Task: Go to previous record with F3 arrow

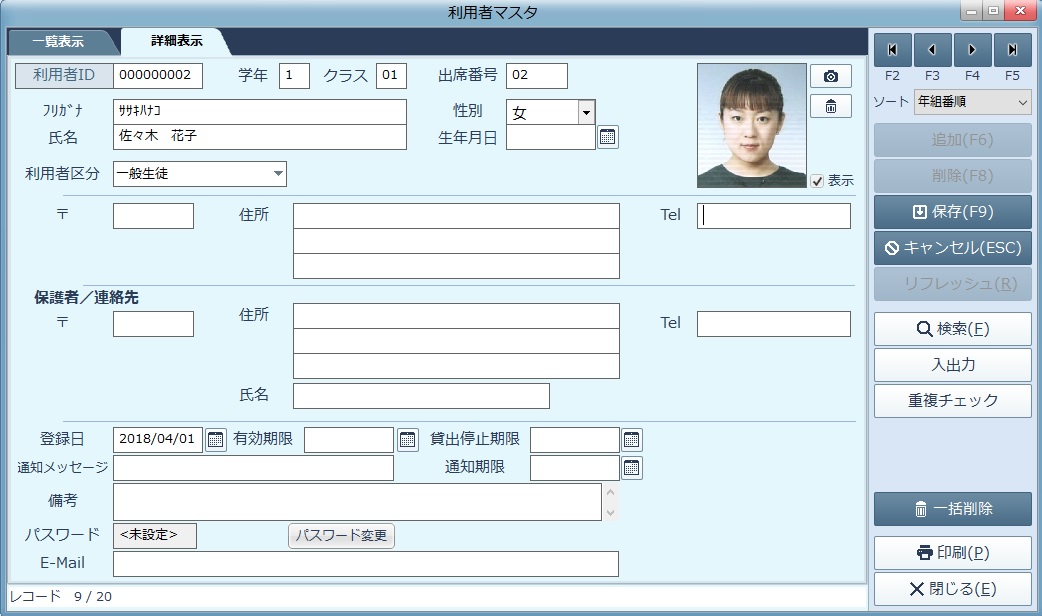Action: [x=932, y=50]
